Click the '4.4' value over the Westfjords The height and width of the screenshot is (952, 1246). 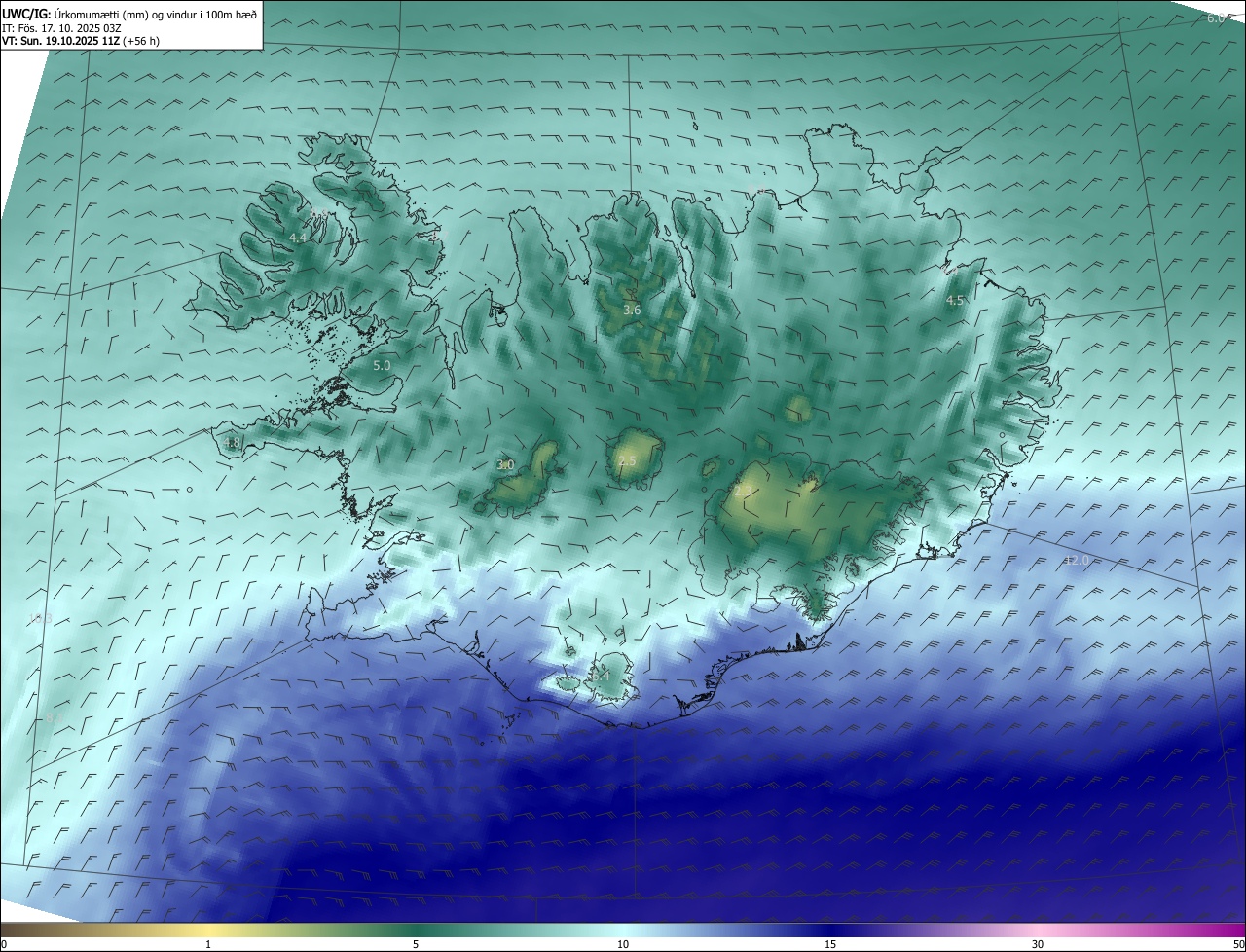[298, 238]
